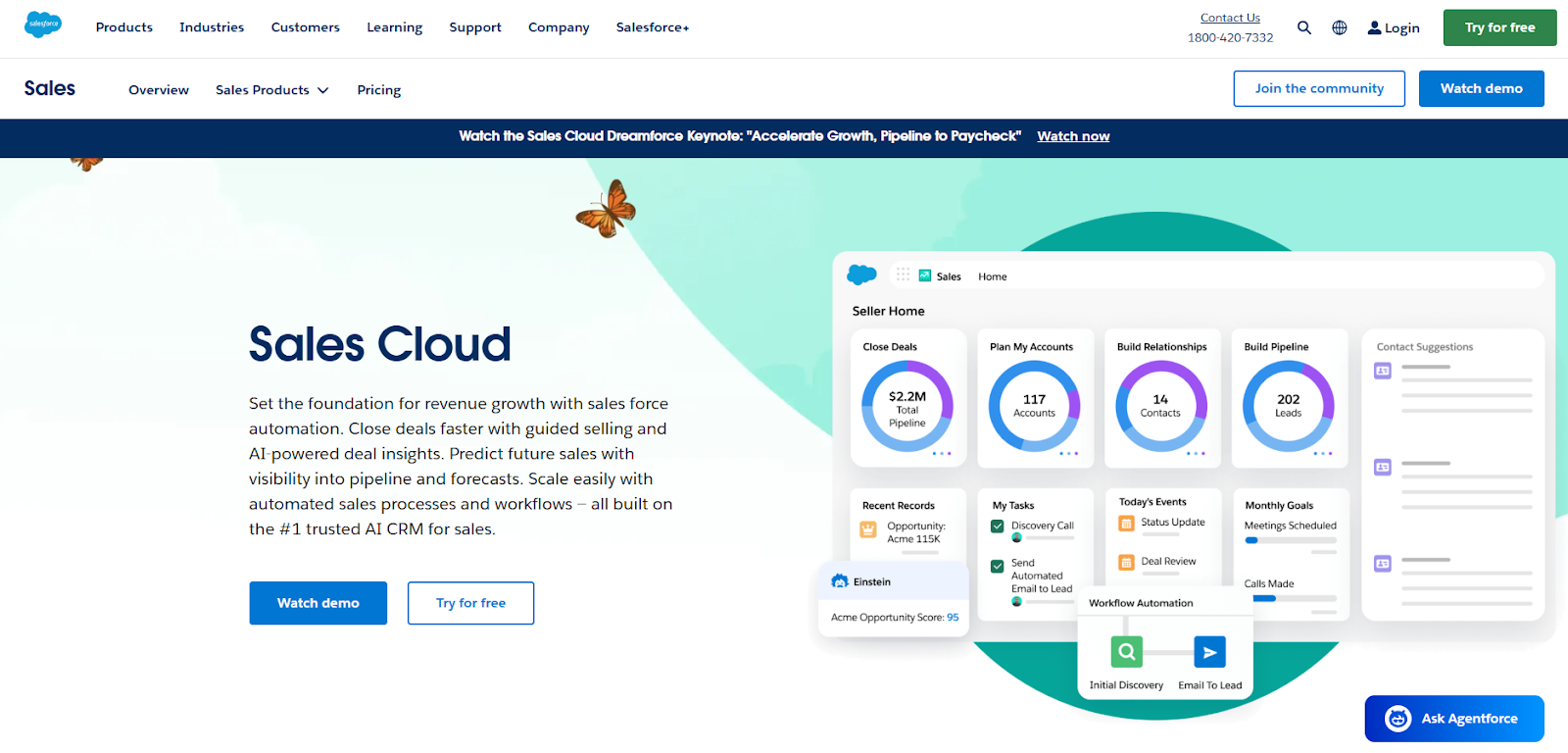Image resolution: width=1568 pixels, height=753 pixels.
Task: Toggle Send Automated Email to Lead checkbox
Action: (x=998, y=566)
